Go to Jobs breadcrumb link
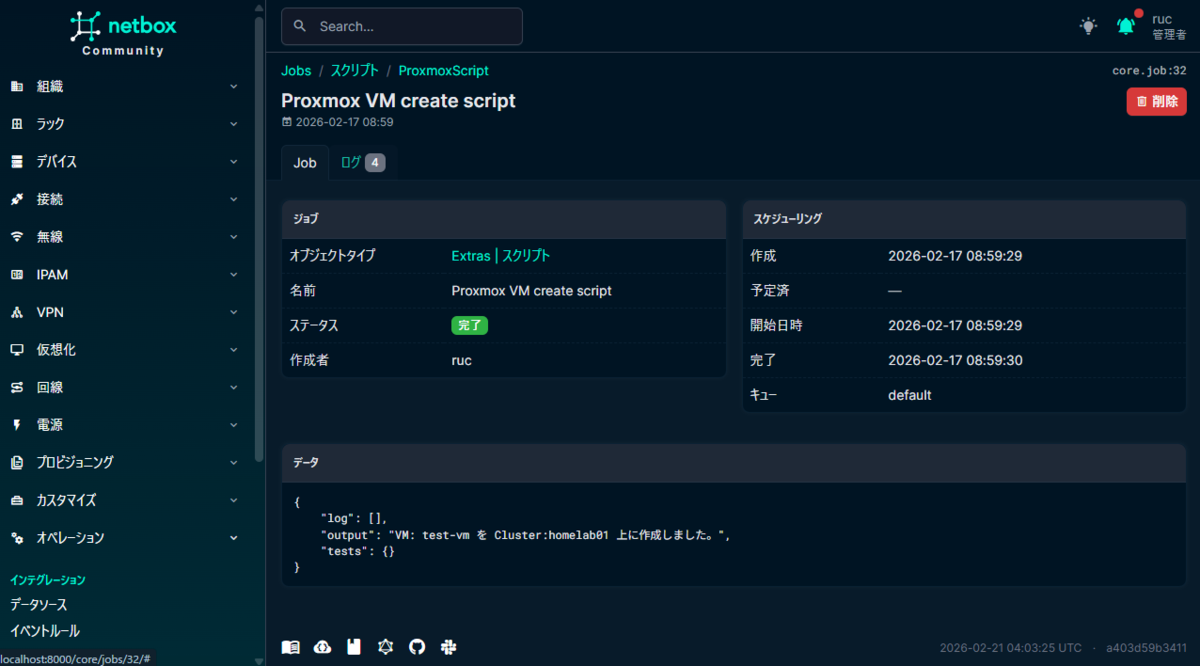Image resolution: width=1200 pixels, height=666 pixels. pos(296,71)
